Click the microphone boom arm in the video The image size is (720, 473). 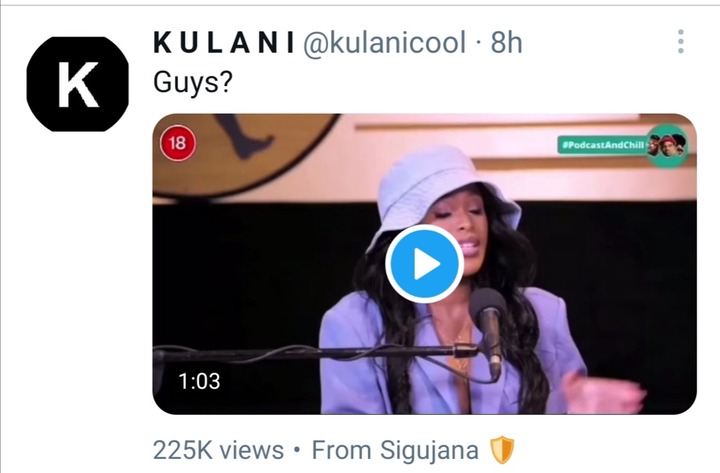(x=312, y=354)
